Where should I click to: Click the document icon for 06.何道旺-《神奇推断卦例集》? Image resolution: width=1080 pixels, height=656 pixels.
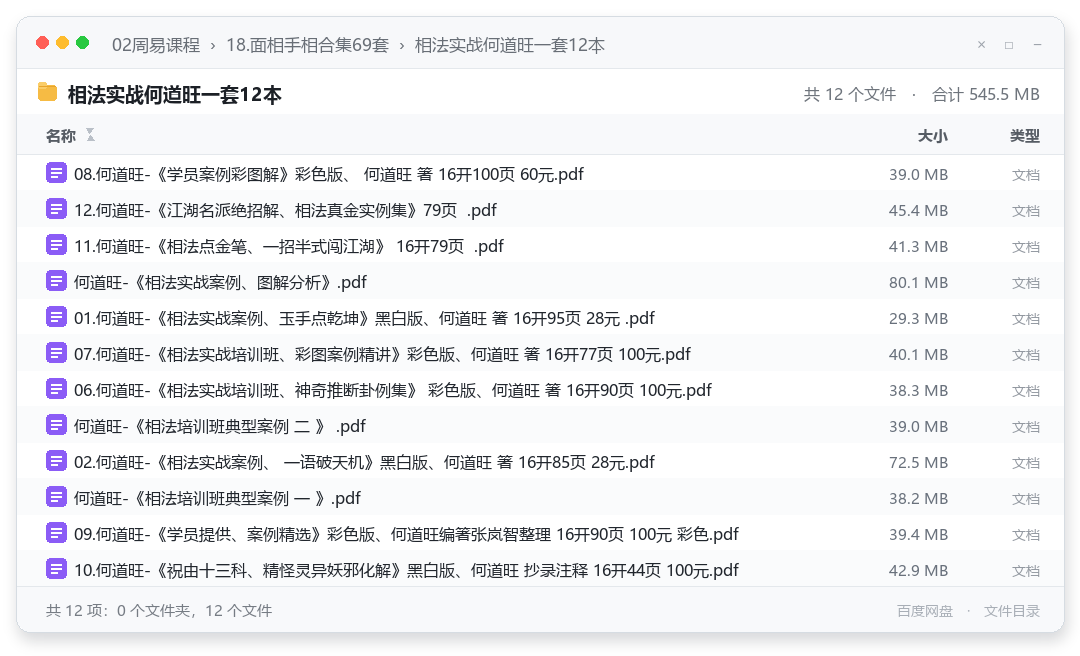click(x=56, y=389)
